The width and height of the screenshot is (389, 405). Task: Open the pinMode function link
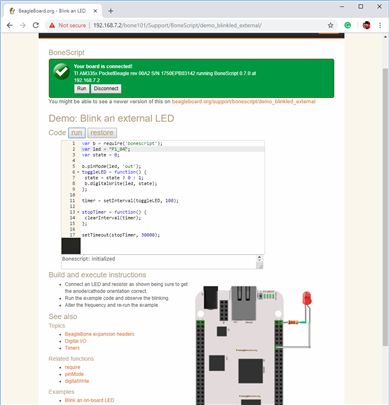click(x=74, y=374)
